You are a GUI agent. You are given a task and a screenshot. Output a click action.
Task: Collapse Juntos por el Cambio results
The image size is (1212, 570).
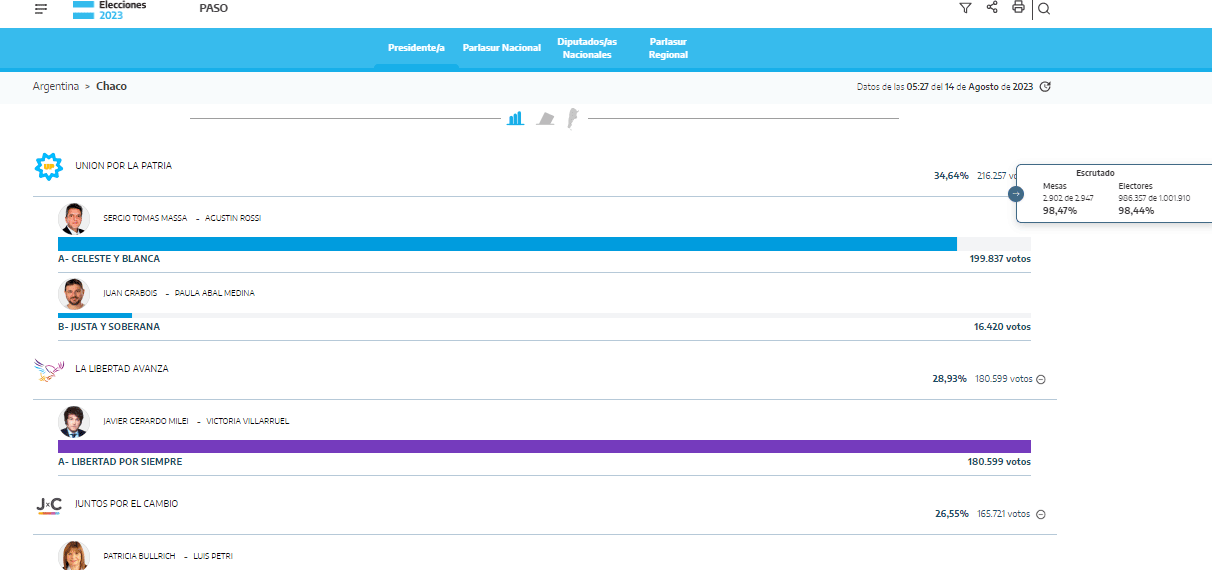coord(1041,515)
